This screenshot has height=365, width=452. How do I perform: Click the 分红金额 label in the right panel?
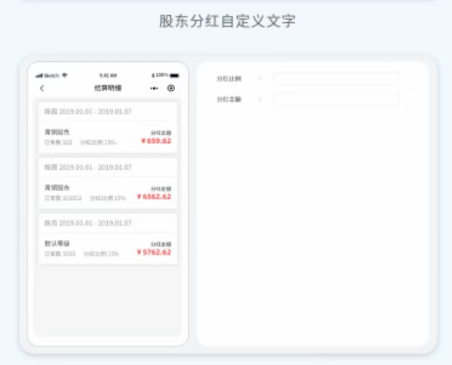pyautogui.click(x=229, y=99)
